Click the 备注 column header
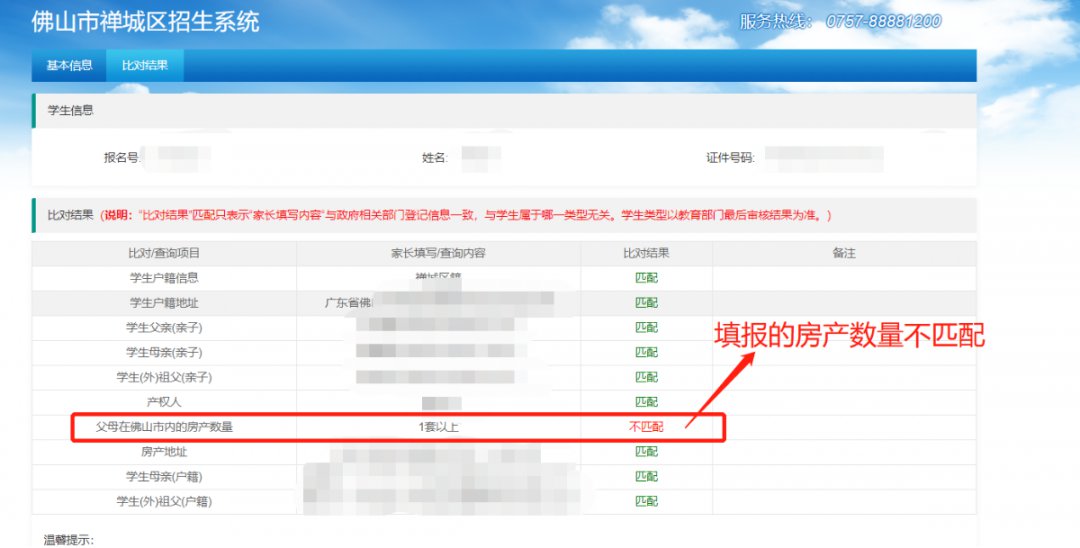Screen dimensions: 1080x548 click(844, 254)
